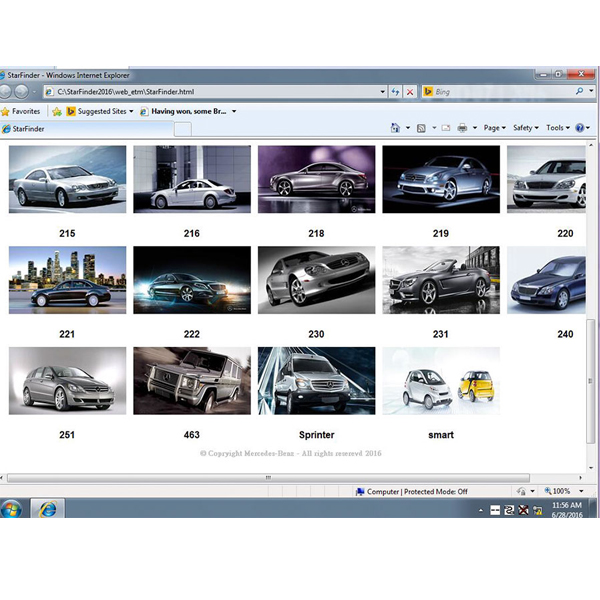Open a new blank tab

(183, 129)
